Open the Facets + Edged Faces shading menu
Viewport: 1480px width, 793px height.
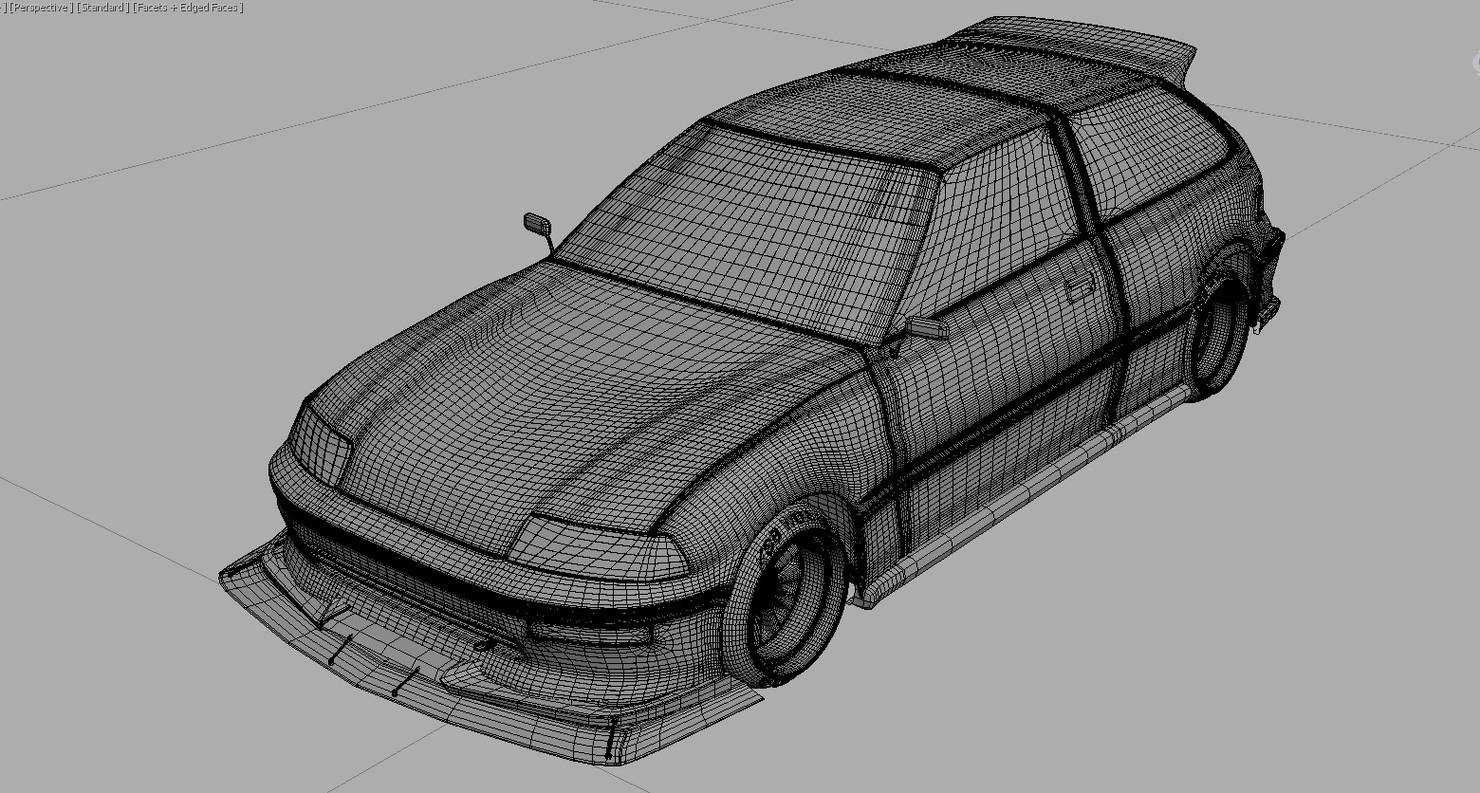[x=186, y=7]
